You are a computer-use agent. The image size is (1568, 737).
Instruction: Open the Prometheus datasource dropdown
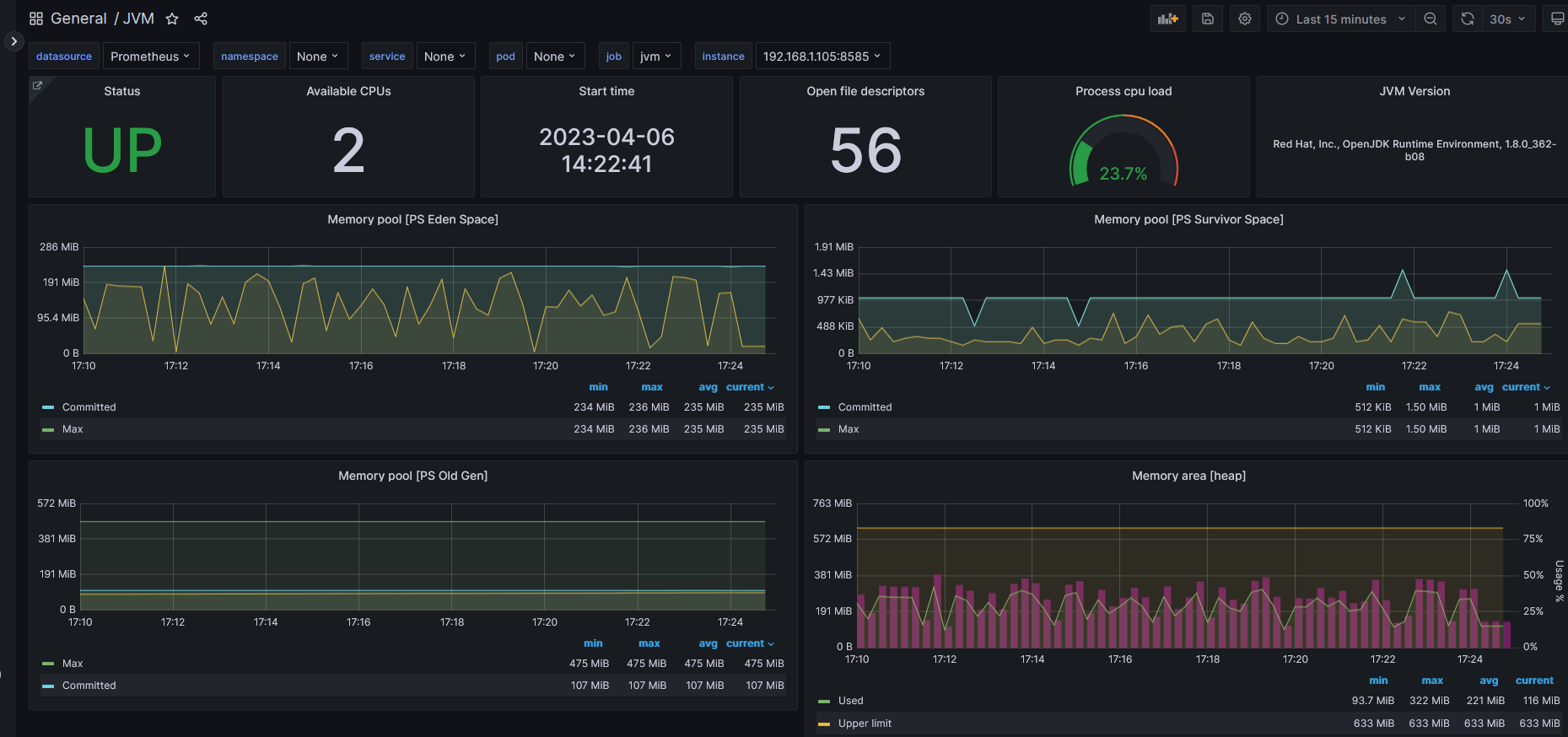tap(151, 56)
